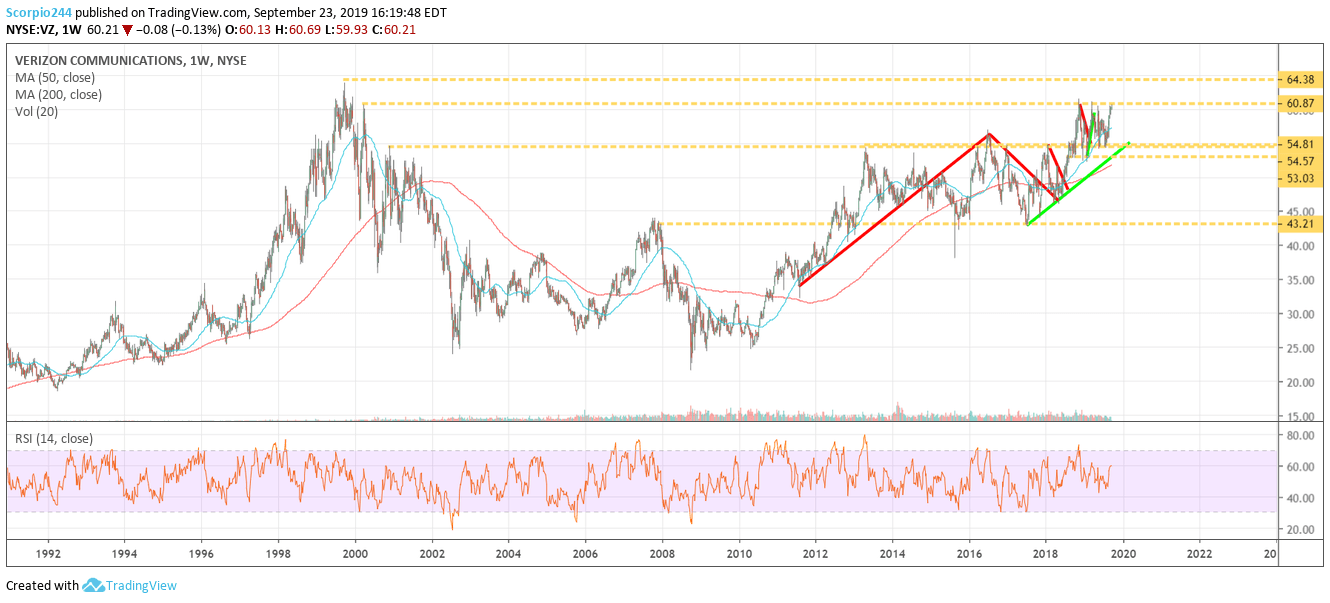Click the 1998 year on time axis
Image resolution: width=1330 pixels, height=603 pixels.
coord(278,553)
